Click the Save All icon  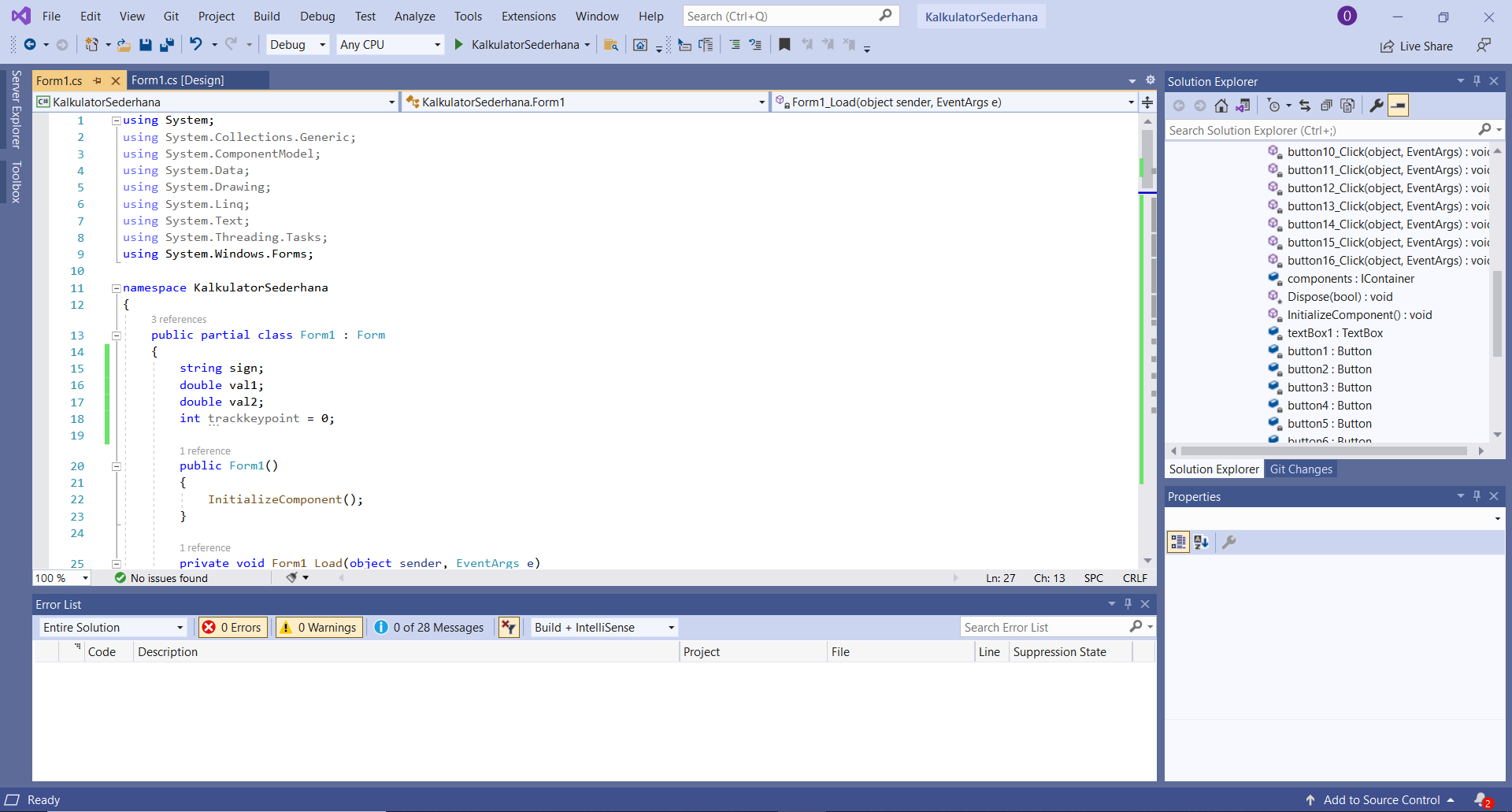166,45
